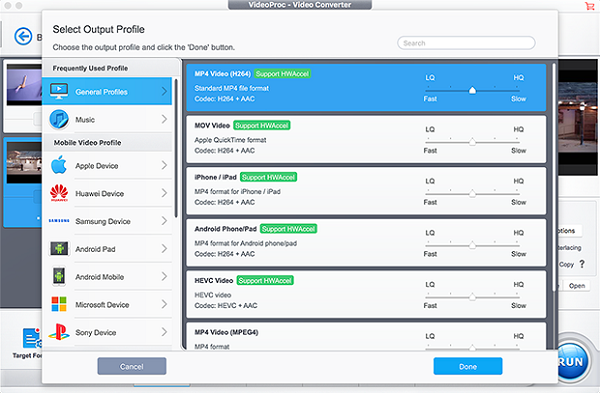The height and width of the screenshot is (393, 600).
Task: Expand Samsung Device chevron
Action: pyautogui.click(x=164, y=221)
